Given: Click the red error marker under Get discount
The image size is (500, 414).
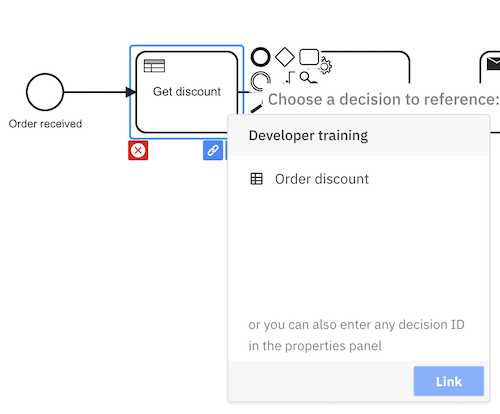Looking at the screenshot, I should 138,150.
